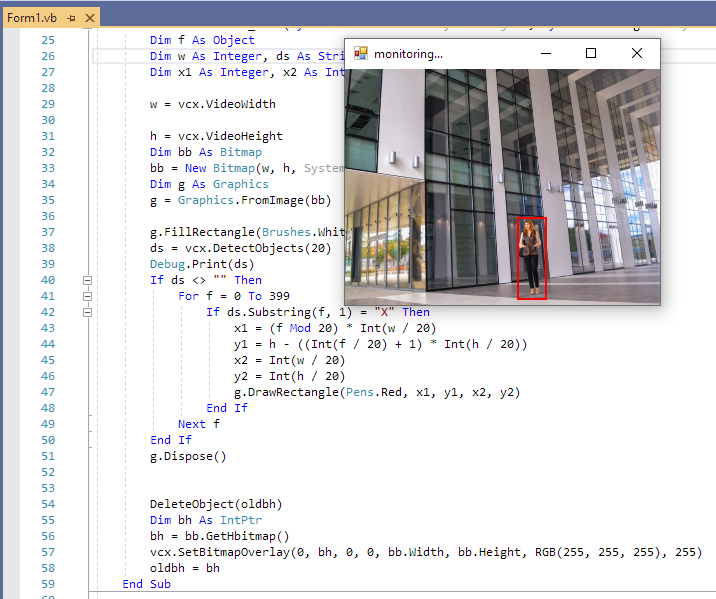Pin the Form1.vb tab
This screenshot has height=599, width=716.
[x=72, y=18]
